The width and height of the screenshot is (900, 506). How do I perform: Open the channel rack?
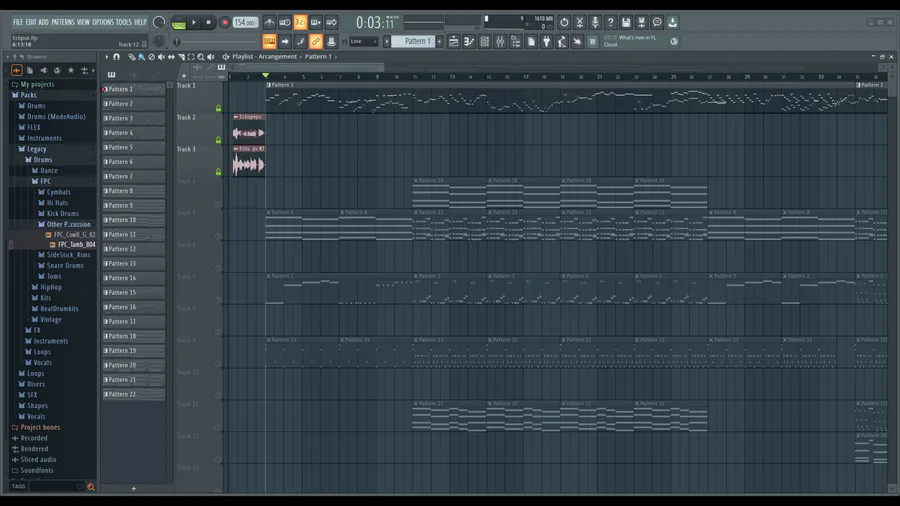[x=484, y=41]
